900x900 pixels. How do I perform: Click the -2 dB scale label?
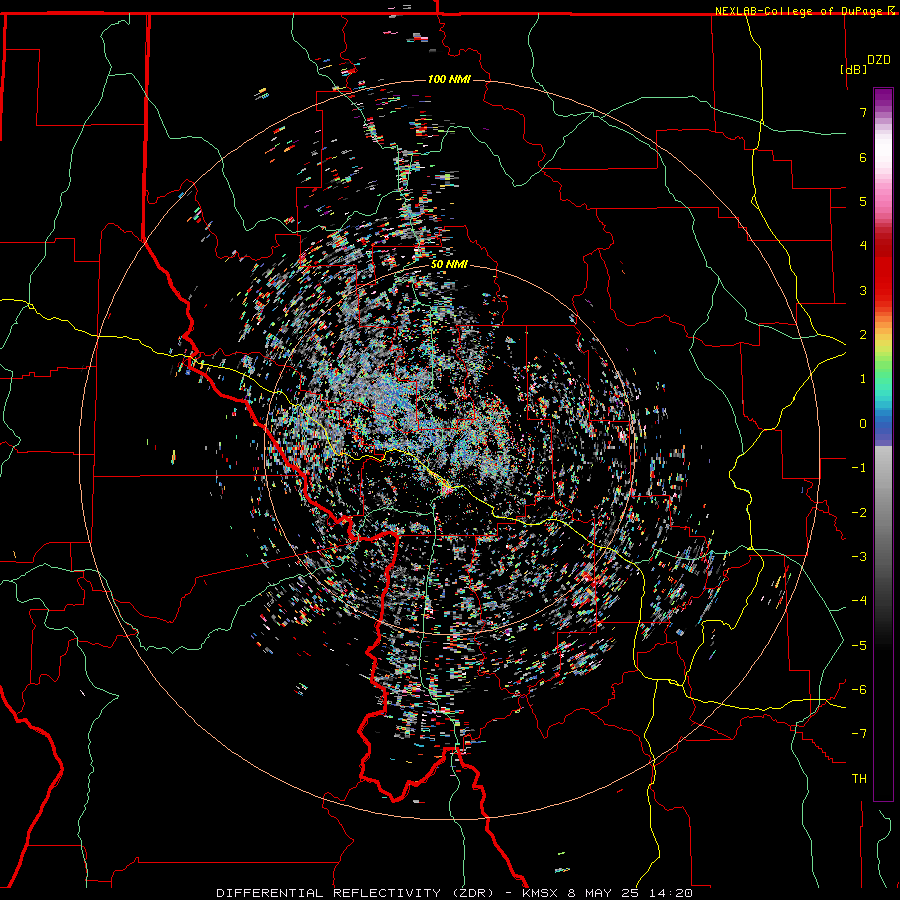[x=859, y=513]
